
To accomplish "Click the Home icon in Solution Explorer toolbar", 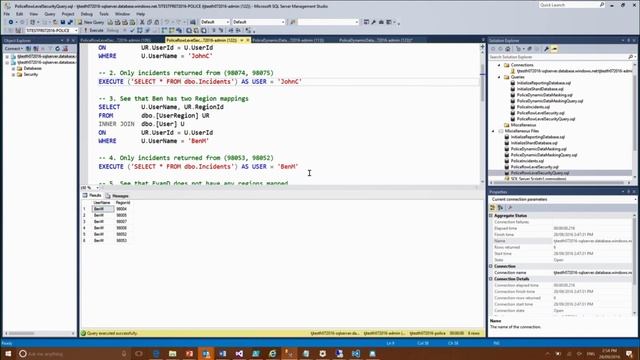I will [508, 49].
